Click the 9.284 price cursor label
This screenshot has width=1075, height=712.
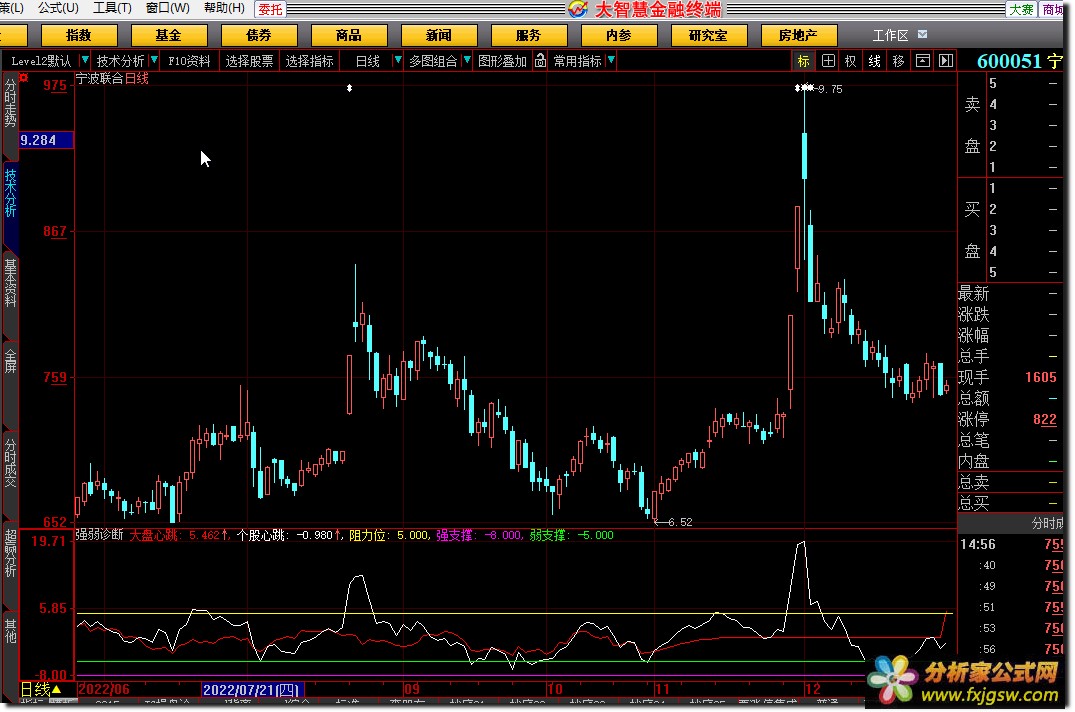(46, 140)
